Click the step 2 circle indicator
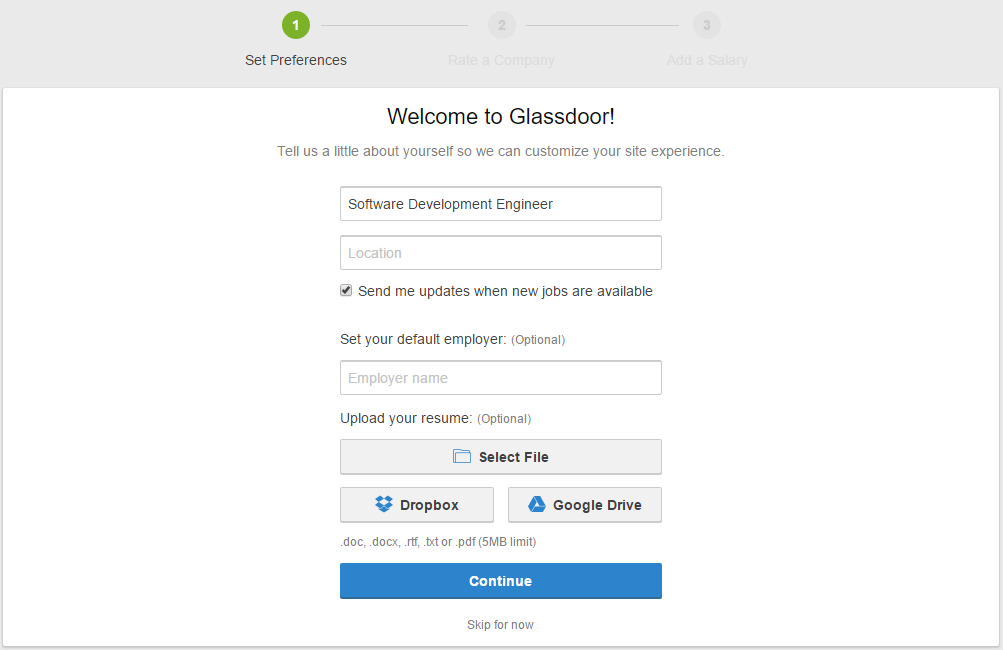The image size is (1003, 650). coord(502,25)
